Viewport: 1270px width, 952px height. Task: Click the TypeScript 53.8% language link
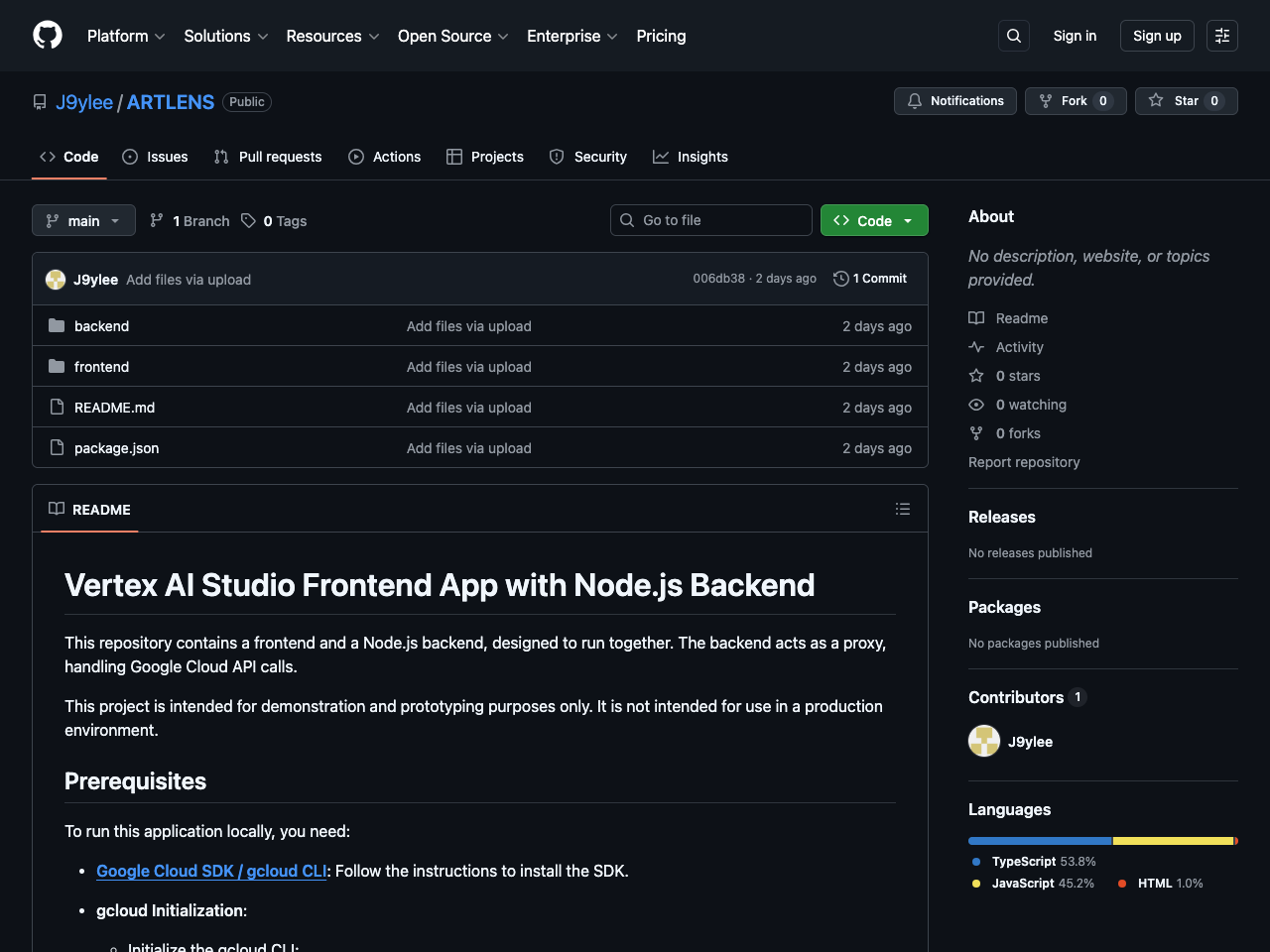click(x=1034, y=862)
